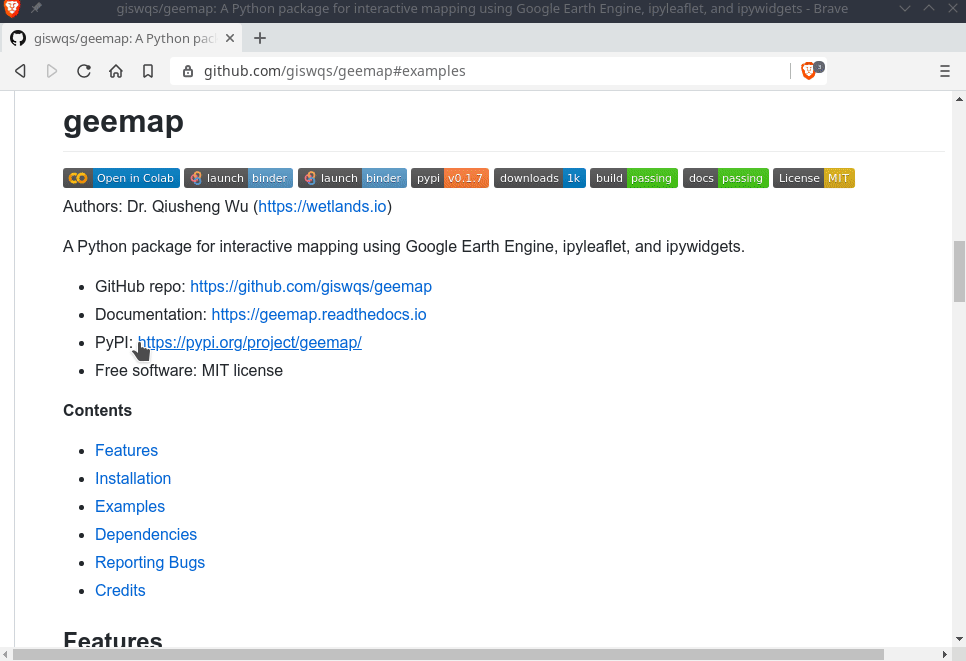Click the scroll left arrow
This screenshot has width=966, height=661.
coord(6,654)
